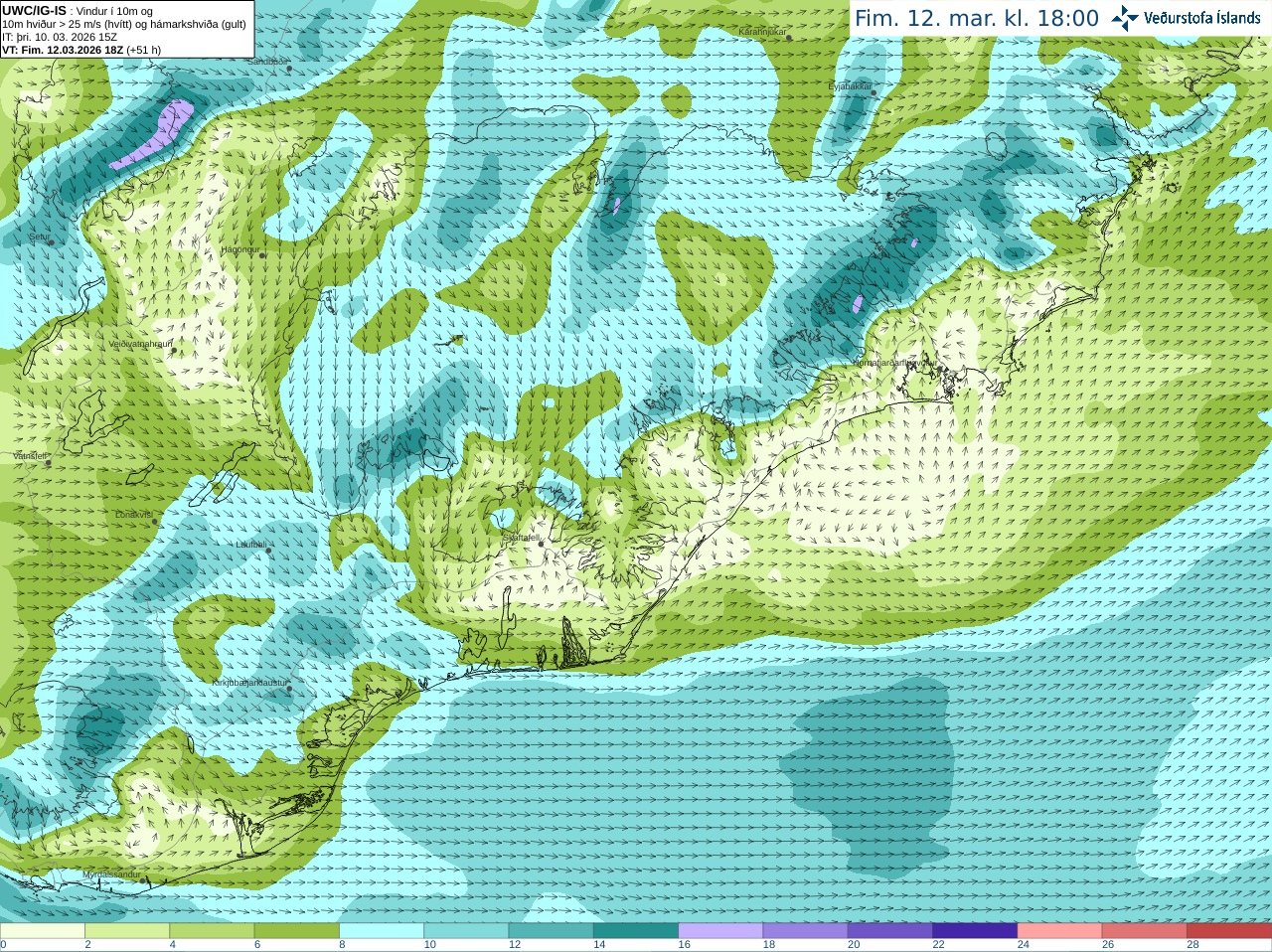Click the Hágöngur station label
Screen dimensions: 1272x952
click(239, 249)
